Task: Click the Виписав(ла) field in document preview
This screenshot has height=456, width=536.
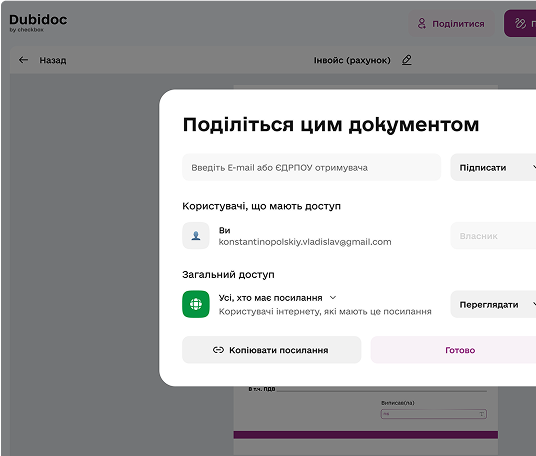Action: tap(433, 414)
